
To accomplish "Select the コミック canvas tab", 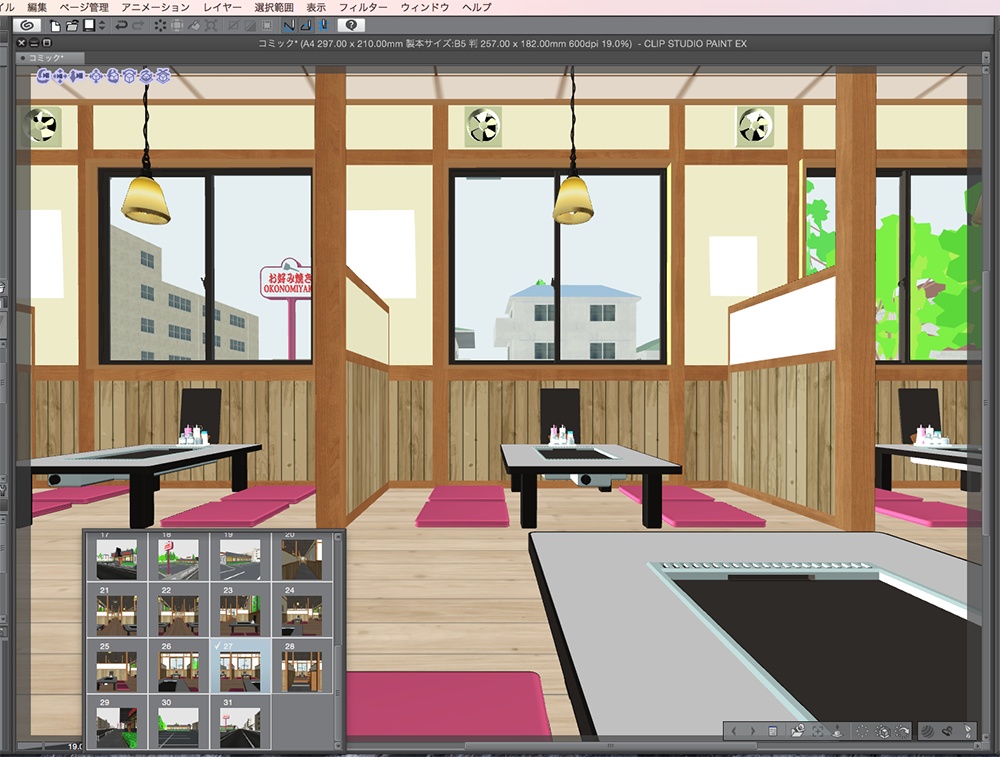I will [x=45, y=57].
